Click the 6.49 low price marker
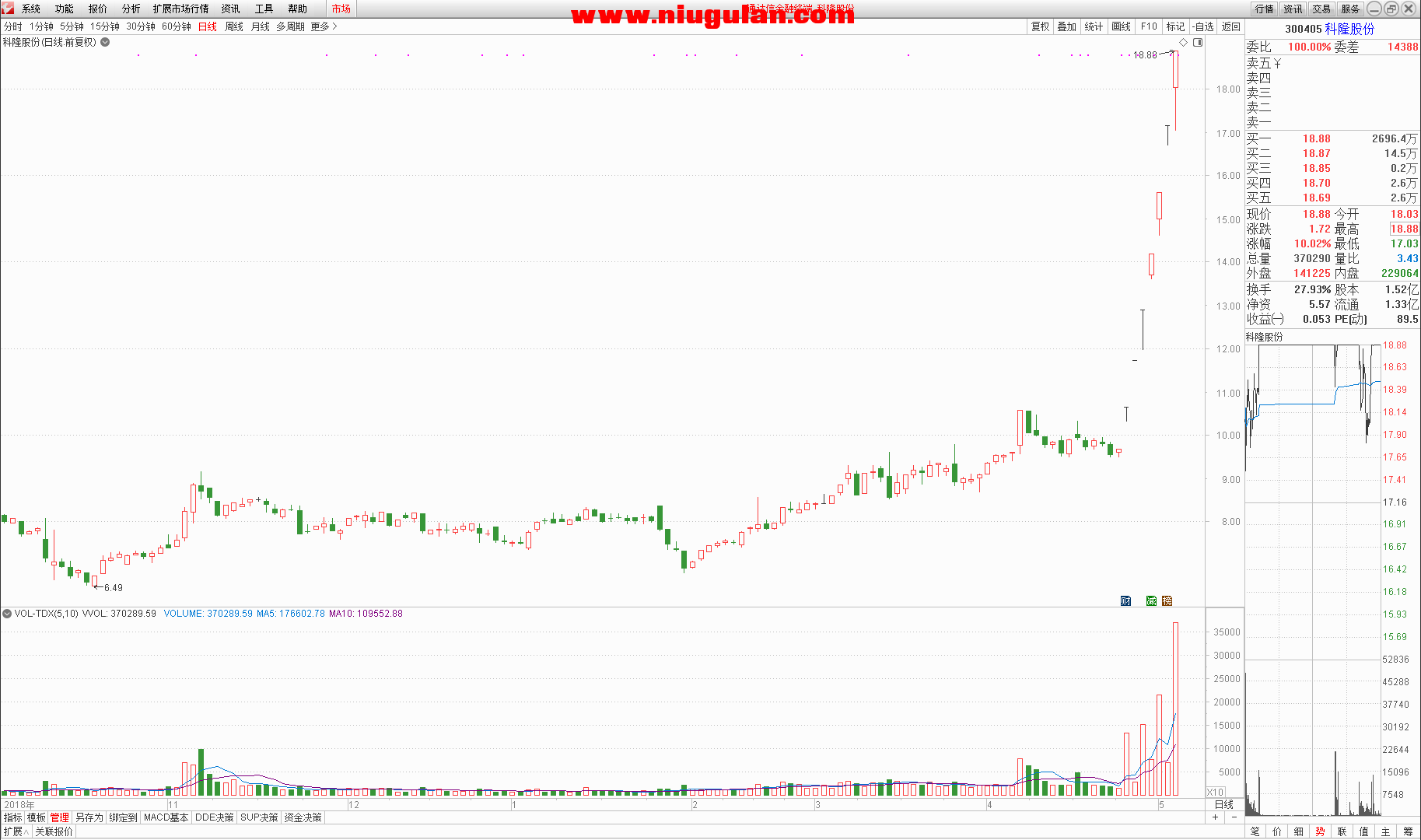Viewport: 1421px width, 840px height. click(x=114, y=588)
